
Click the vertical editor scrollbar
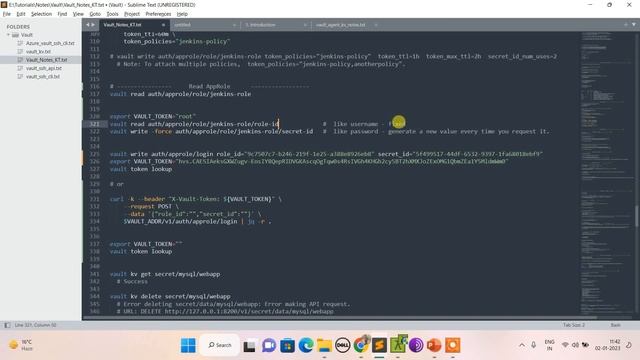[x=636, y=216]
